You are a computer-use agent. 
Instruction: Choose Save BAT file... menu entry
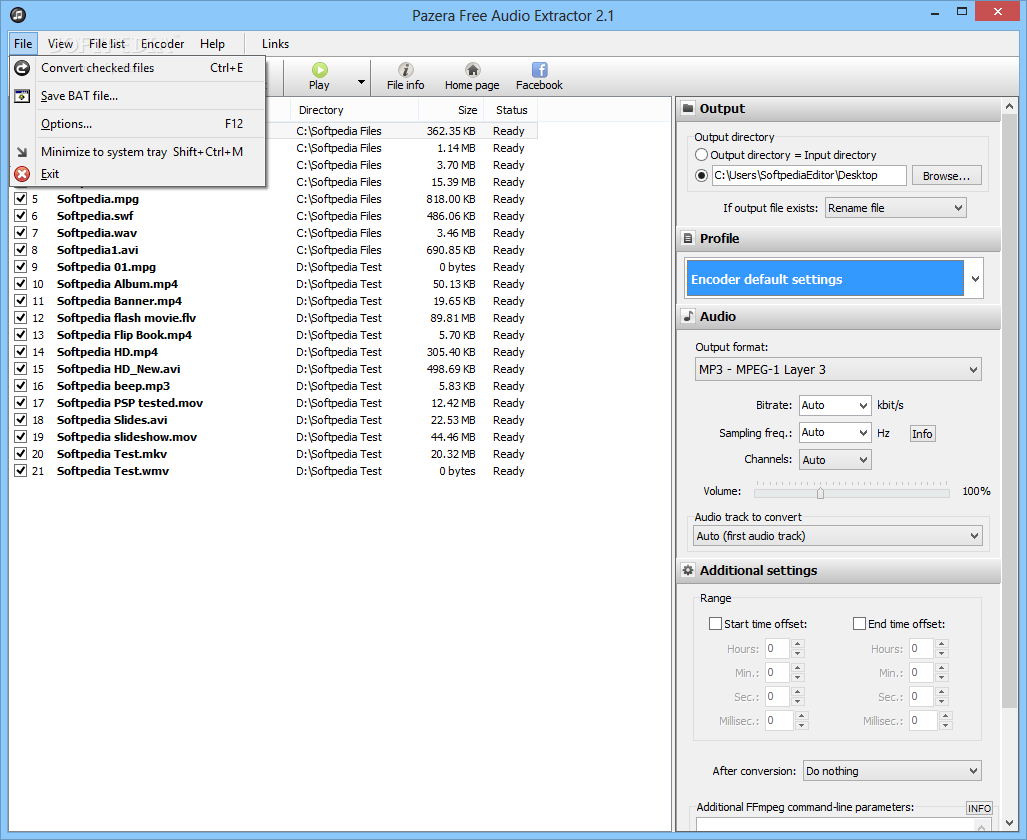[138, 96]
